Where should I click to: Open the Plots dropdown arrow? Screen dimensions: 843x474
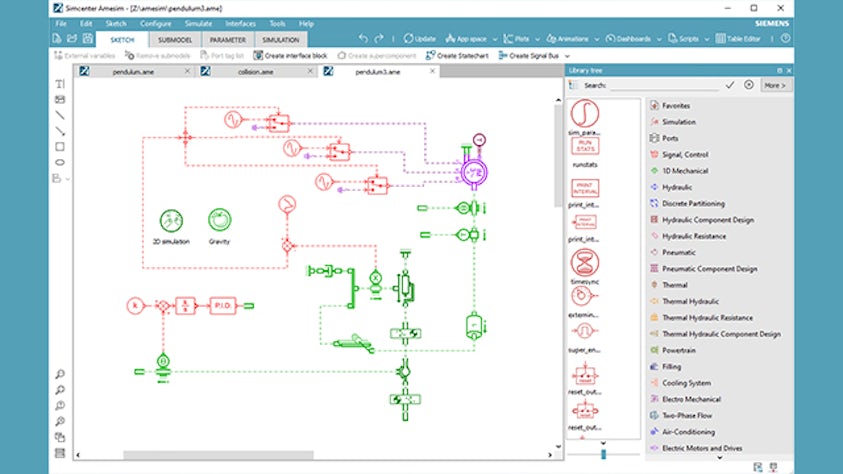[537, 39]
